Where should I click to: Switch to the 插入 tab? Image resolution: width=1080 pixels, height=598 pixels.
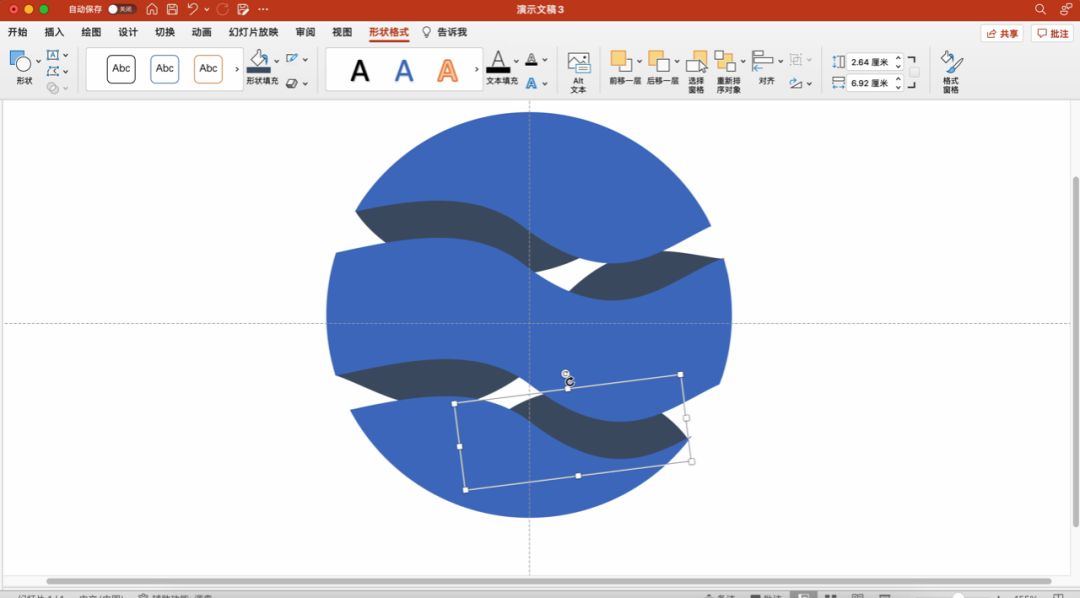[54, 32]
